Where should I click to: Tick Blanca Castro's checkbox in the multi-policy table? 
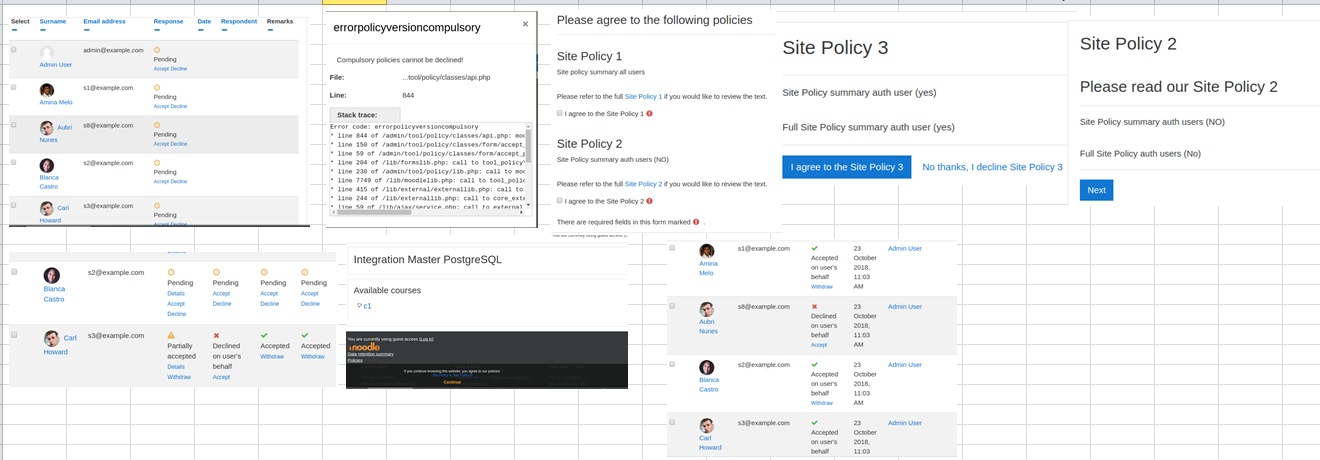click(x=14, y=272)
